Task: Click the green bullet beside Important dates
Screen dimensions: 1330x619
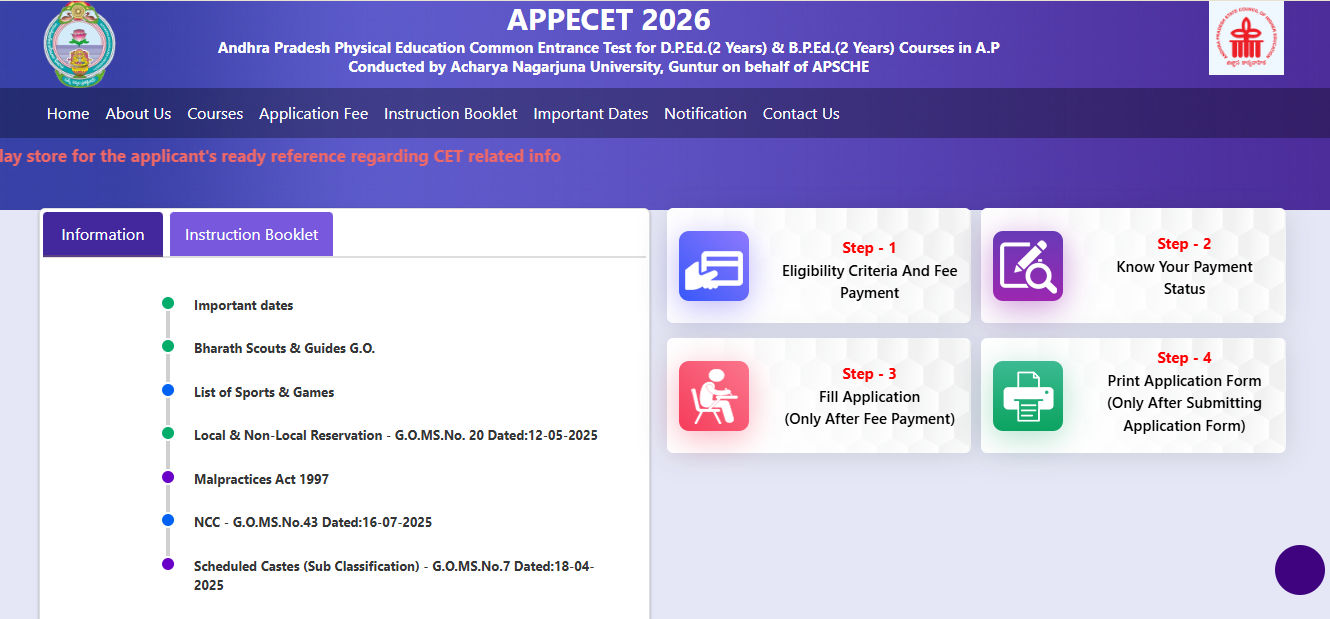Action: (168, 303)
